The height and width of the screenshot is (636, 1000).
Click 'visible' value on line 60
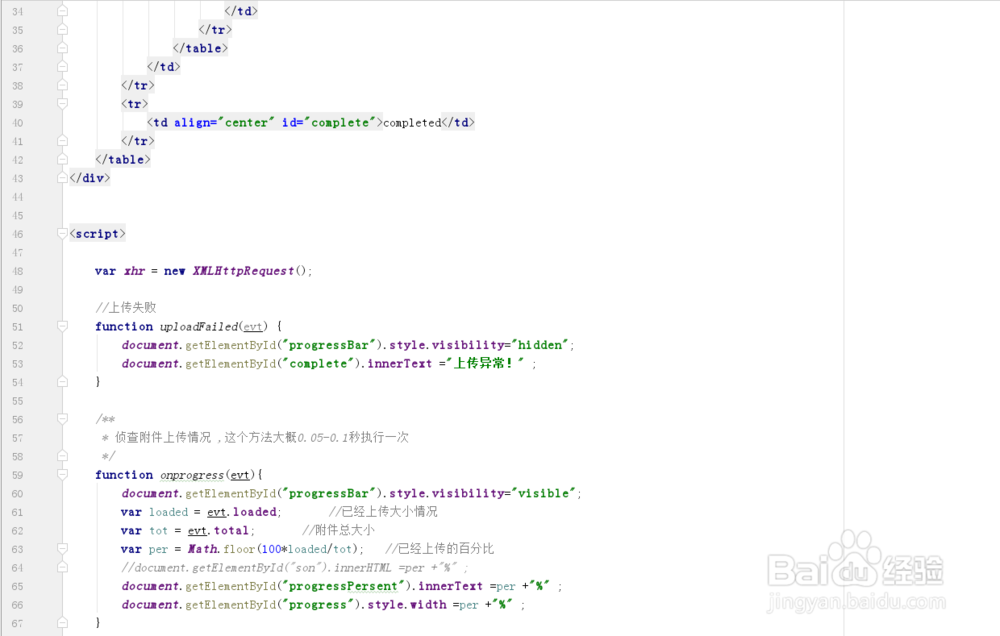(543, 494)
